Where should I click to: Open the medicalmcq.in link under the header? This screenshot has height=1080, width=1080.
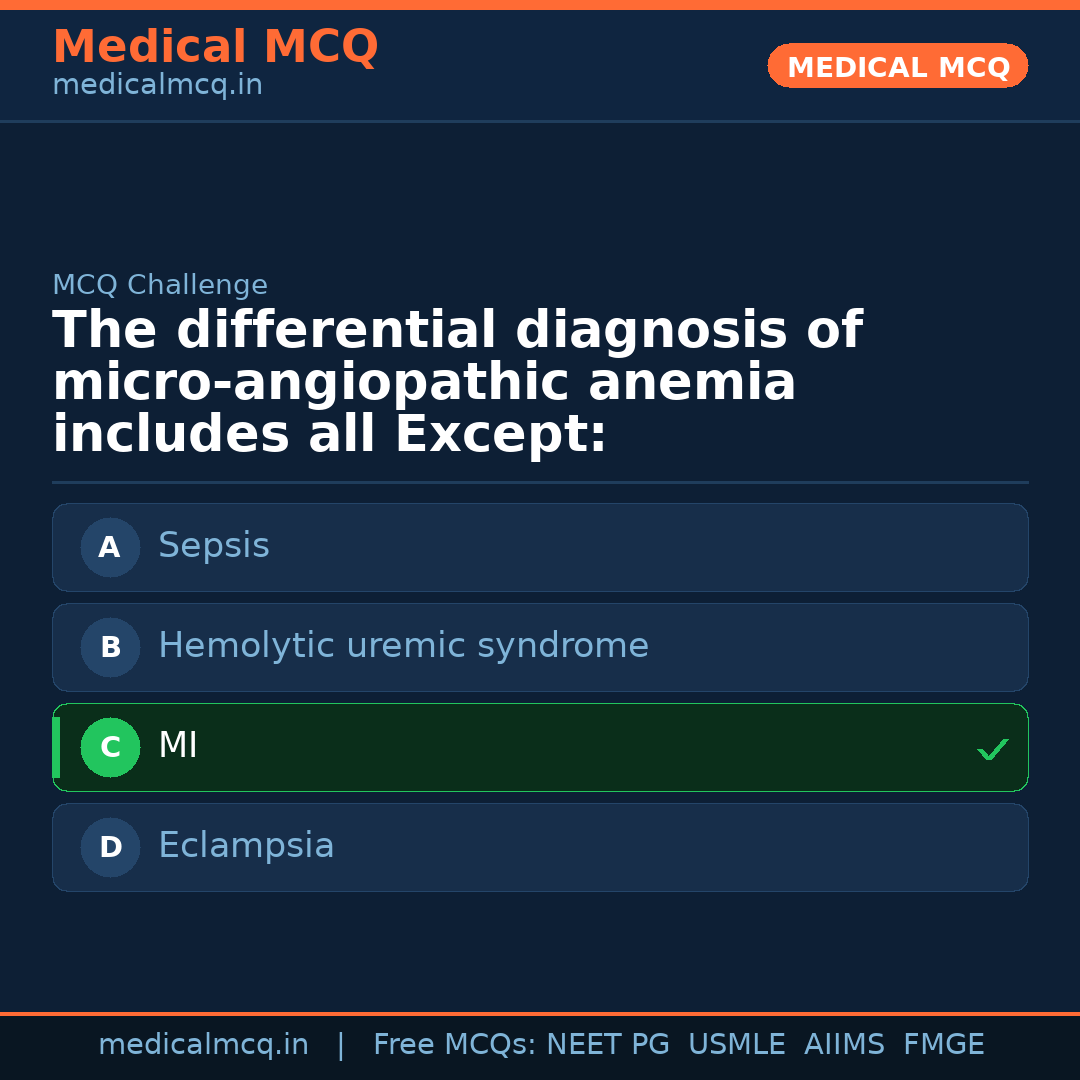pos(157,86)
